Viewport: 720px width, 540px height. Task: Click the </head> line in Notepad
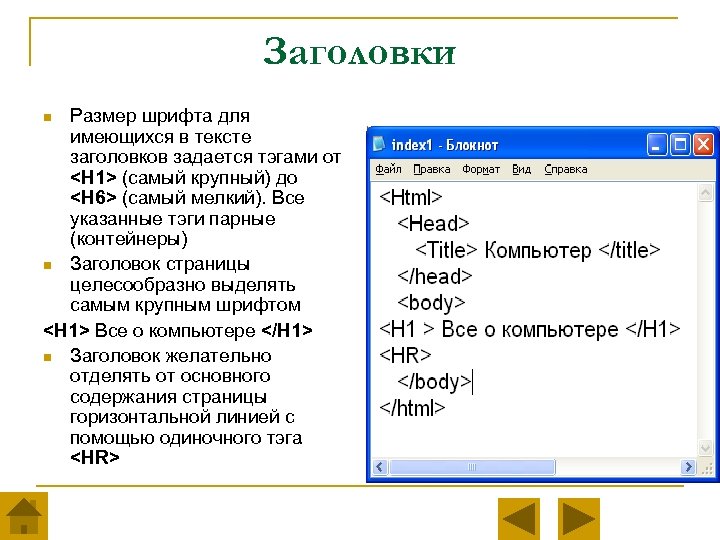pyautogui.click(x=434, y=276)
